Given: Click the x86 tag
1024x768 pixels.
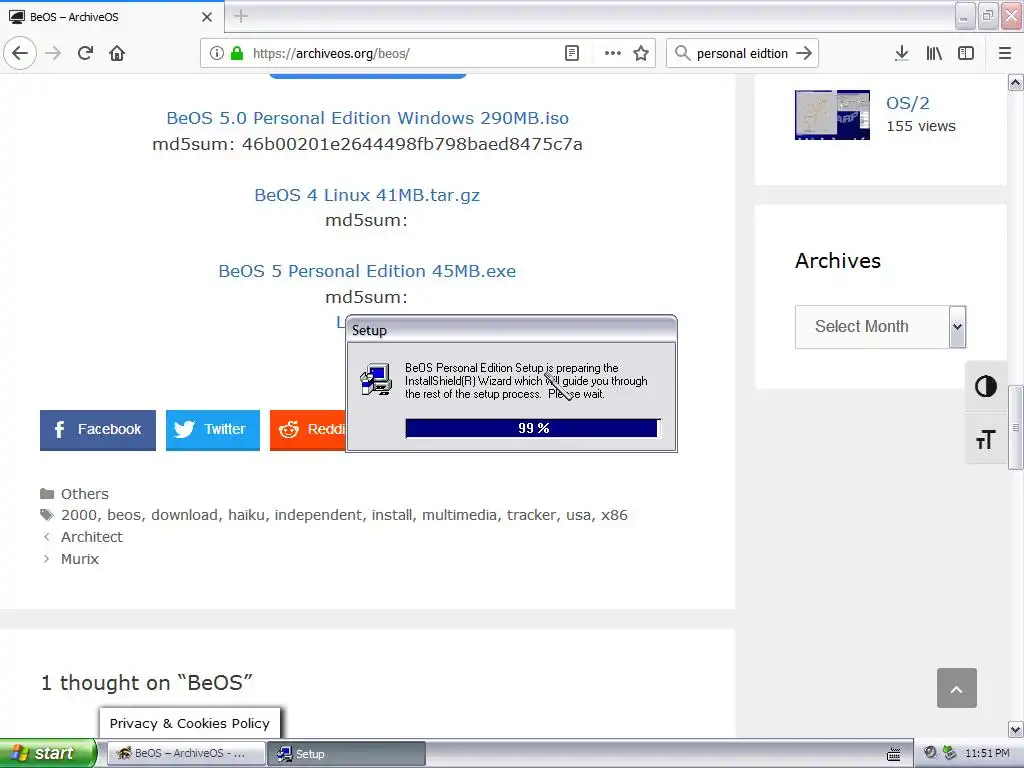Looking at the screenshot, I should point(615,515).
